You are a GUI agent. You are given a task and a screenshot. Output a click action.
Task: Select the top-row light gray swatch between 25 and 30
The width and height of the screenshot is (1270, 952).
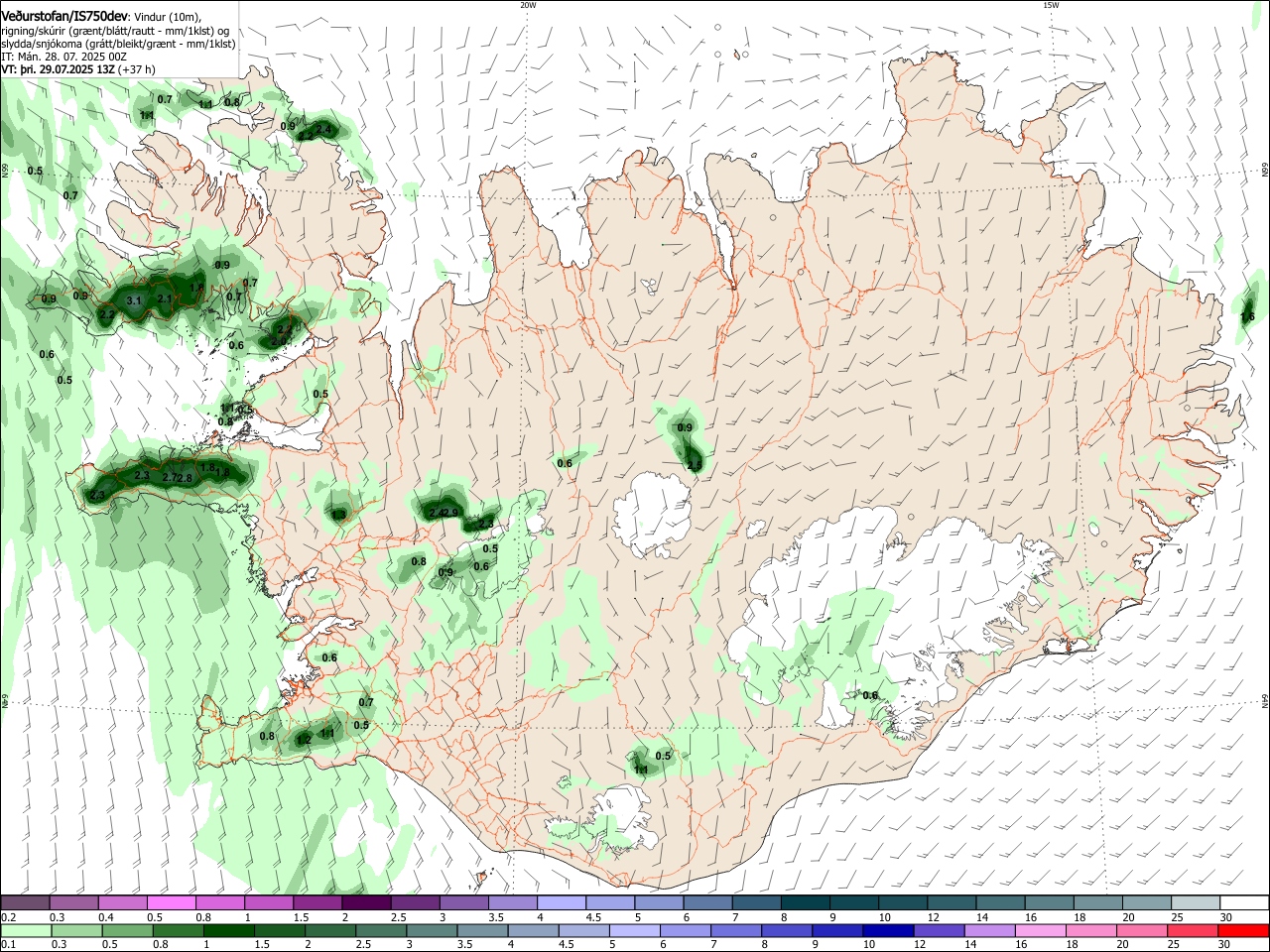1197,903
